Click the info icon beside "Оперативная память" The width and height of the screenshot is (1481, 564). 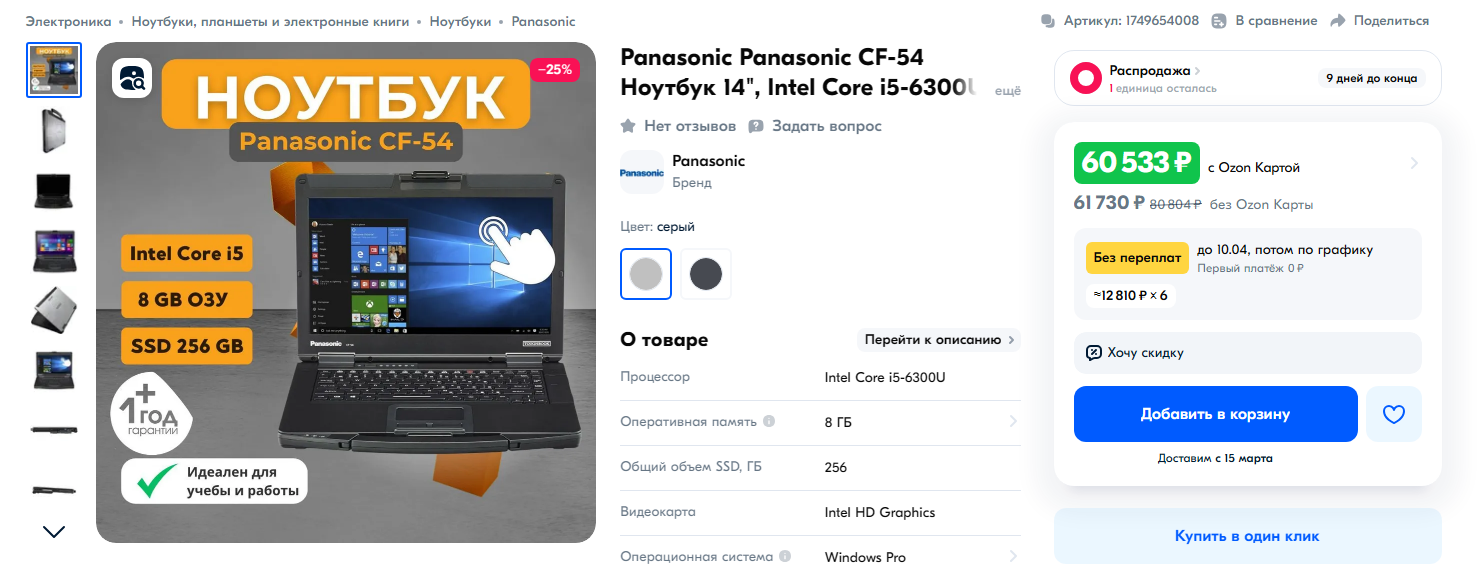tap(769, 421)
